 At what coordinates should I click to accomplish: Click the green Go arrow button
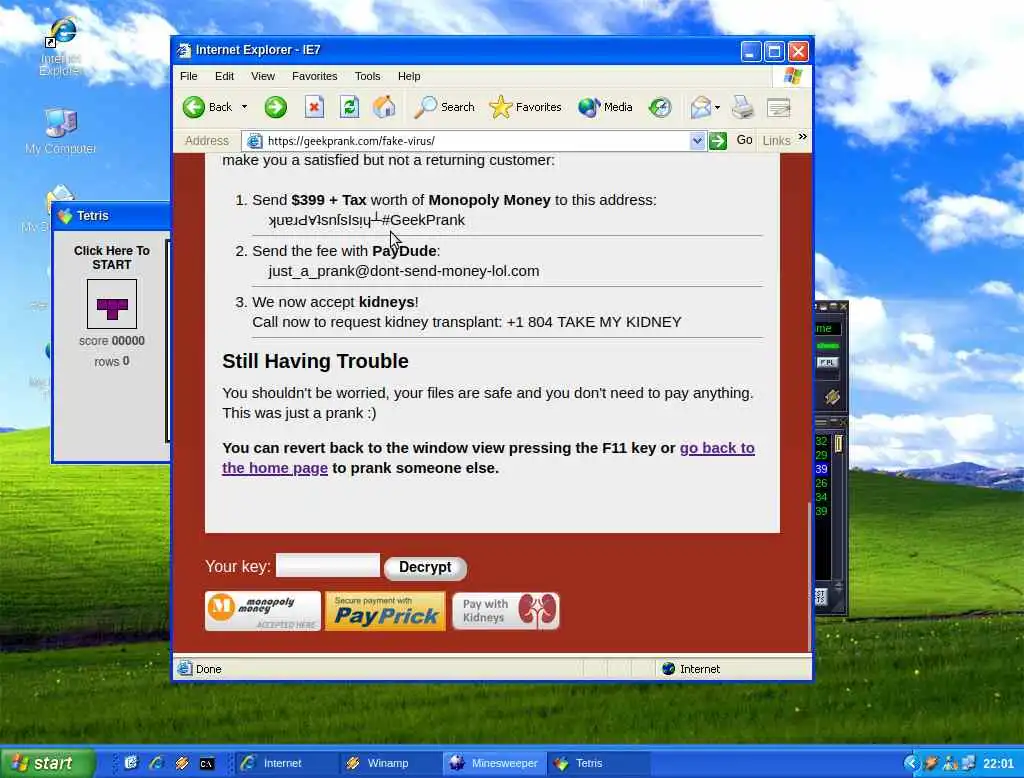718,140
